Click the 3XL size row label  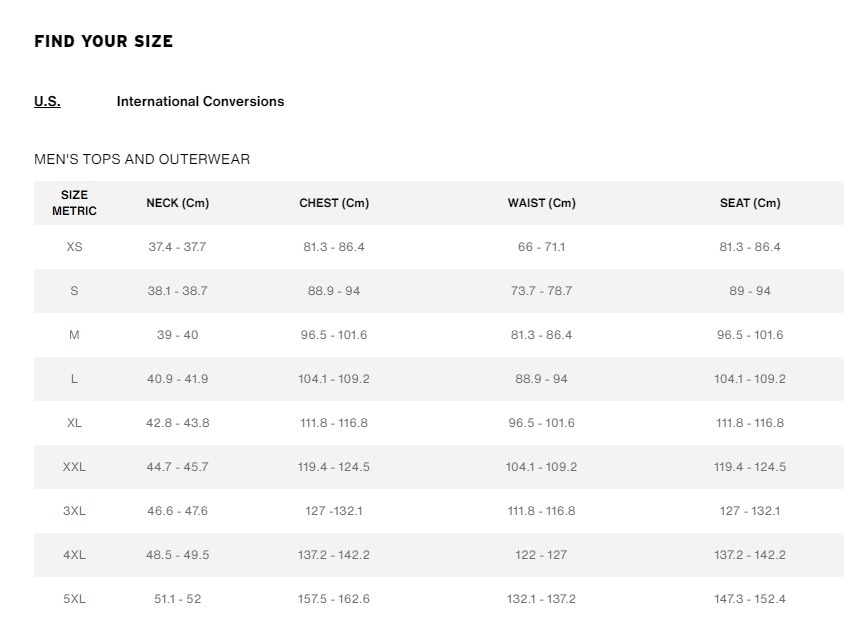[74, 511]
